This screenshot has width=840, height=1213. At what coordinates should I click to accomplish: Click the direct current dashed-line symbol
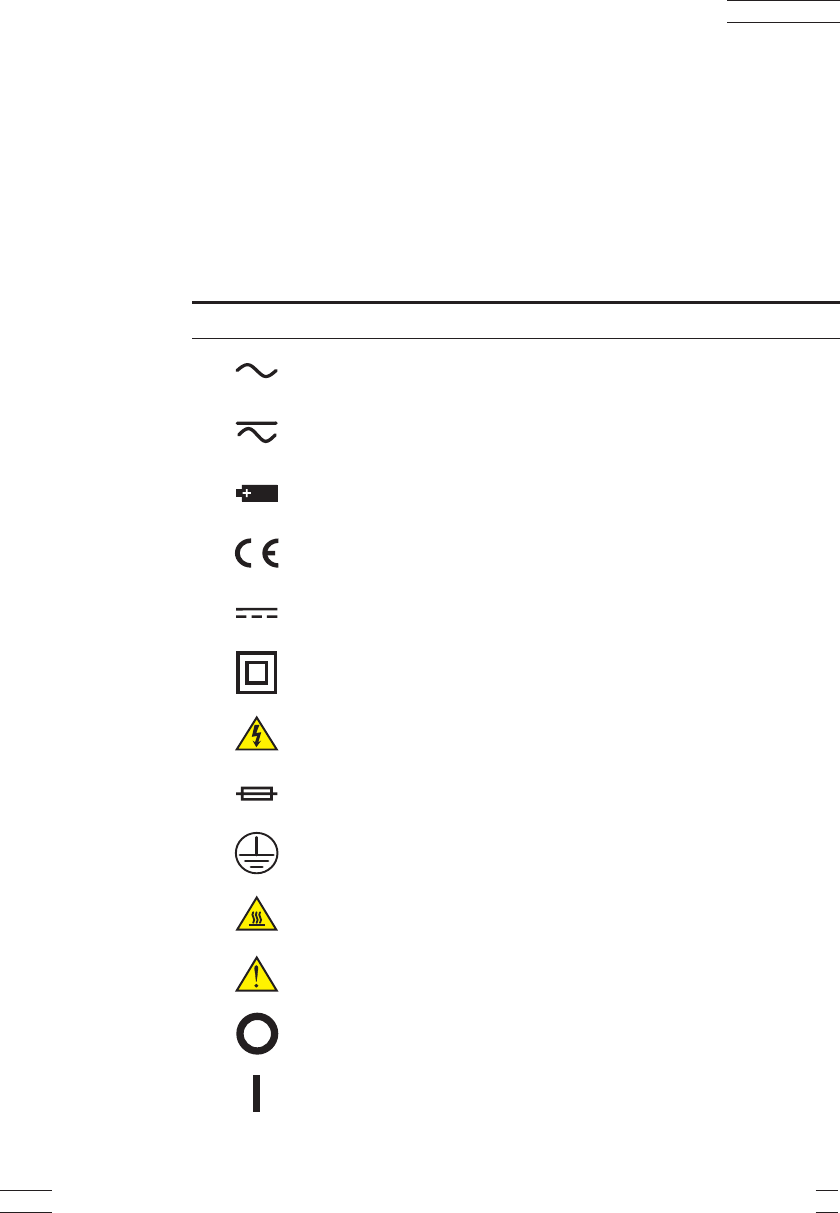pos(256,612)
